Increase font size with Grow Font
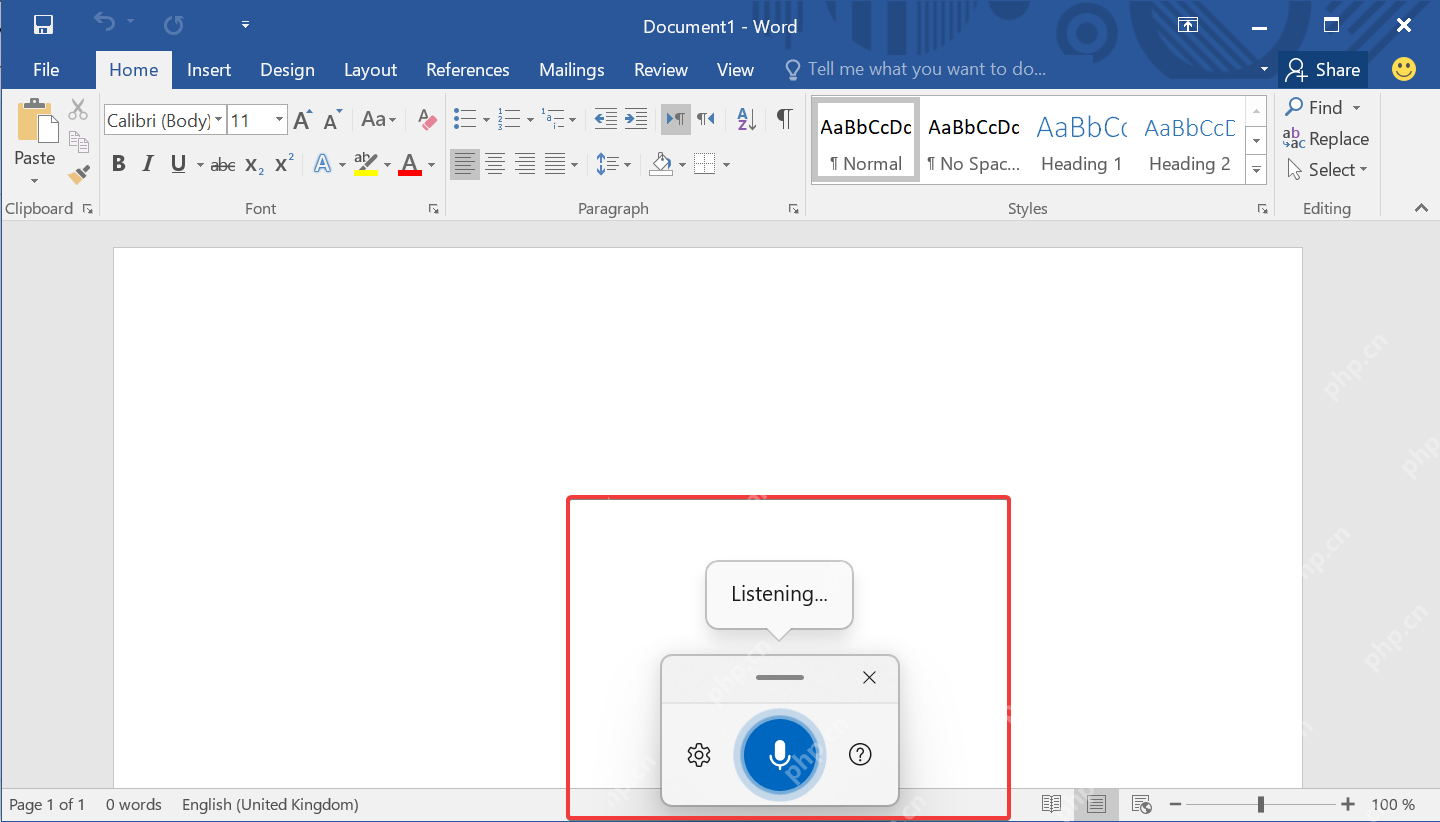The width and height of the screenshot is (1440, 822). pyautogui.click(x=302, y=120)
